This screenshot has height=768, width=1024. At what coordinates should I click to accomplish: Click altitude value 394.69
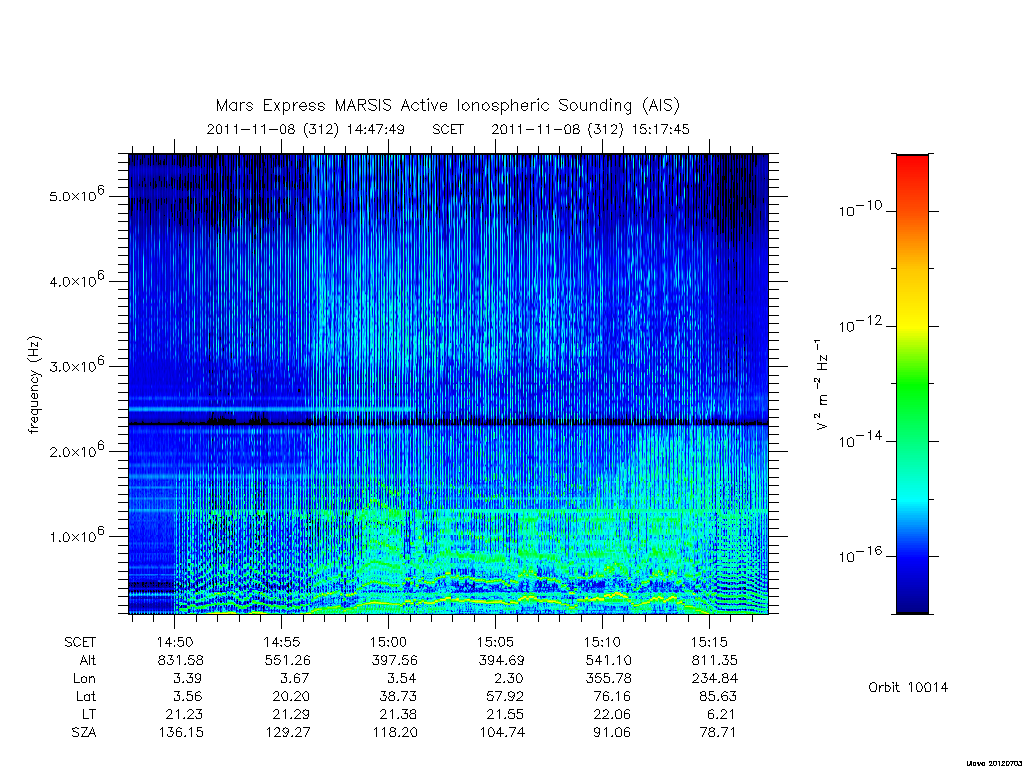click(501, 660)
